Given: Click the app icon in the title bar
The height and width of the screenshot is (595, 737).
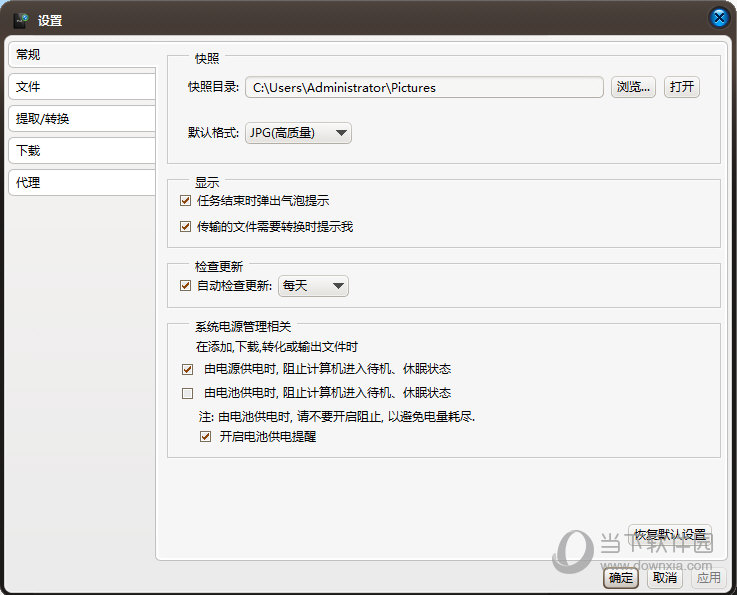Looking at the screenshot, I should click(21, 20).
